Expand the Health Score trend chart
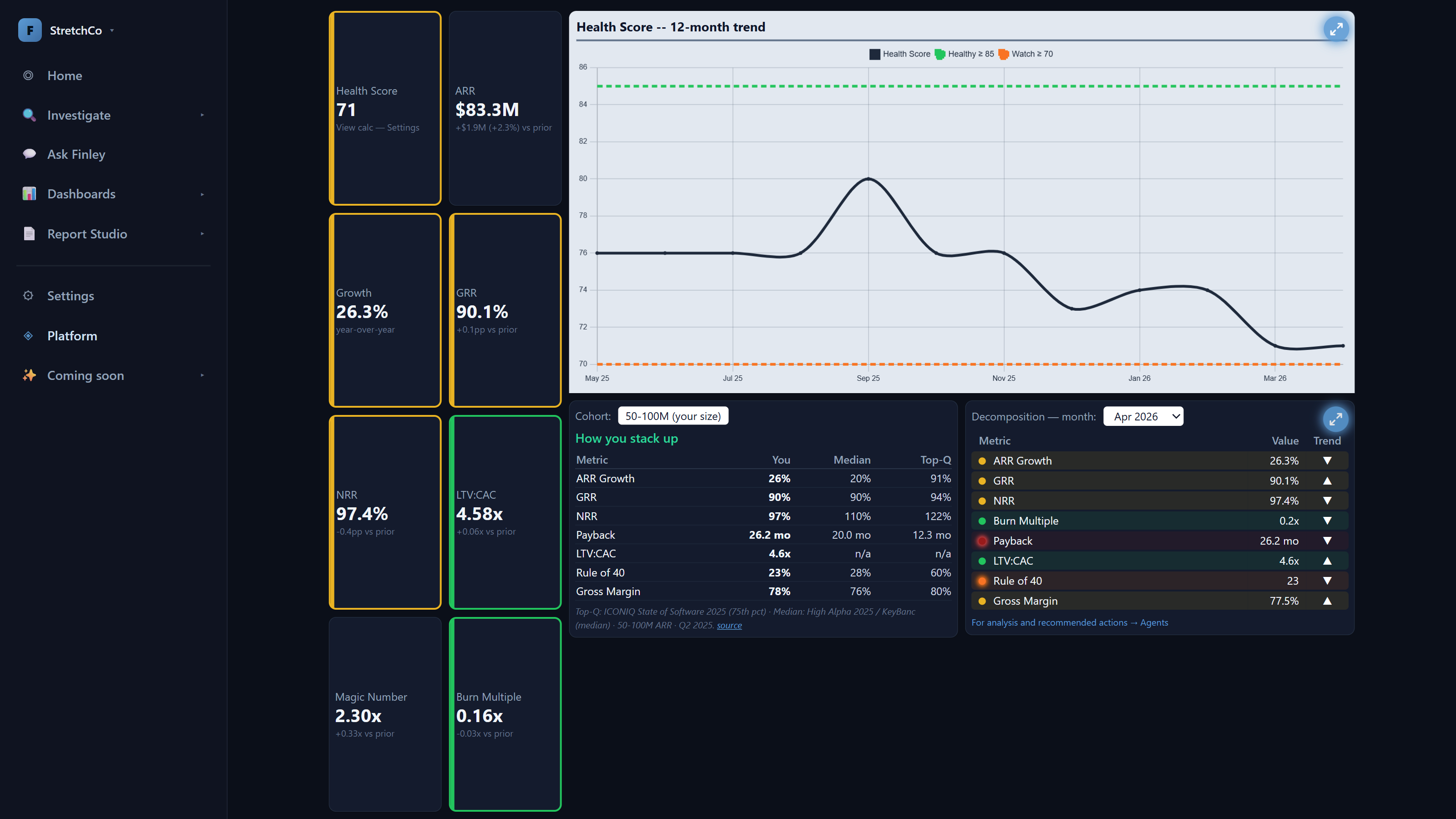The width and height of the screenshot is (1456, 819). (1336, 29)
